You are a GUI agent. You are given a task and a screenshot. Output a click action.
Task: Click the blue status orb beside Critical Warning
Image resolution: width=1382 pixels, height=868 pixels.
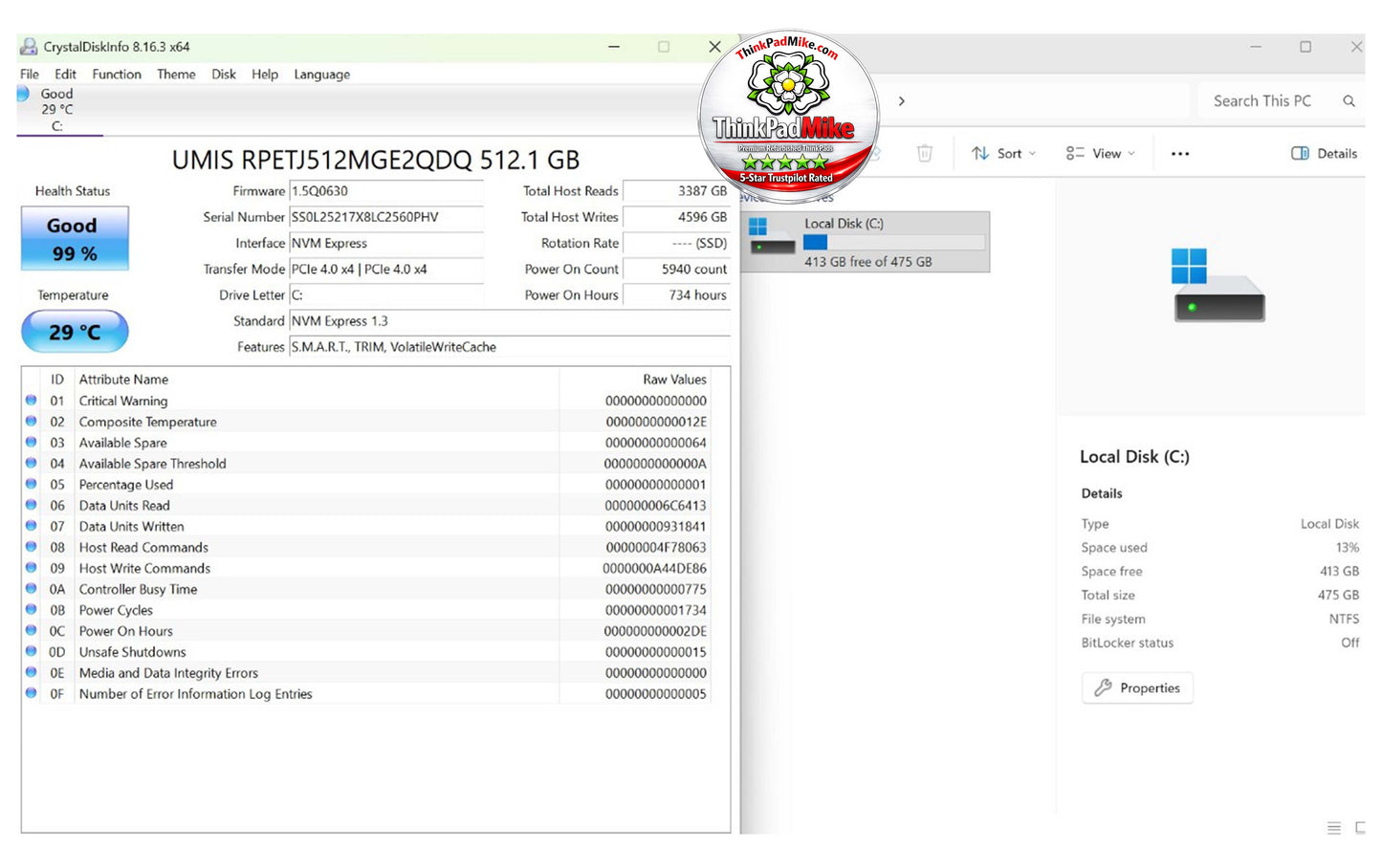coord(32,401)
